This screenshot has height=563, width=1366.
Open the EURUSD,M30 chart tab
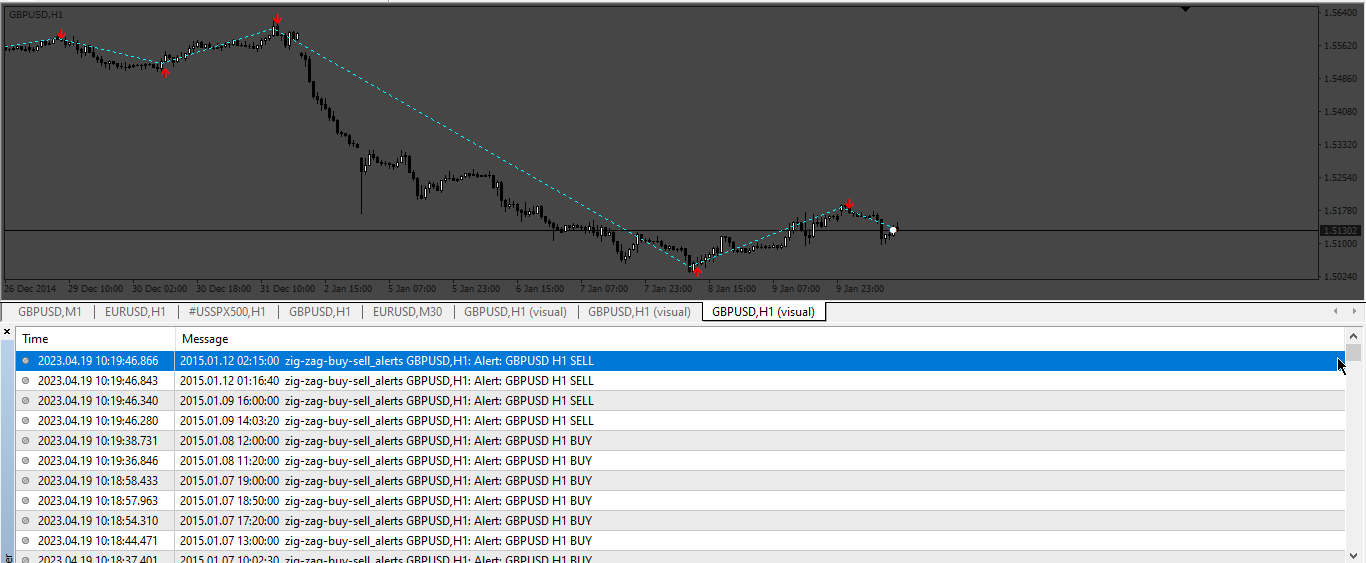pyautogui.click(x=407, y=312)
